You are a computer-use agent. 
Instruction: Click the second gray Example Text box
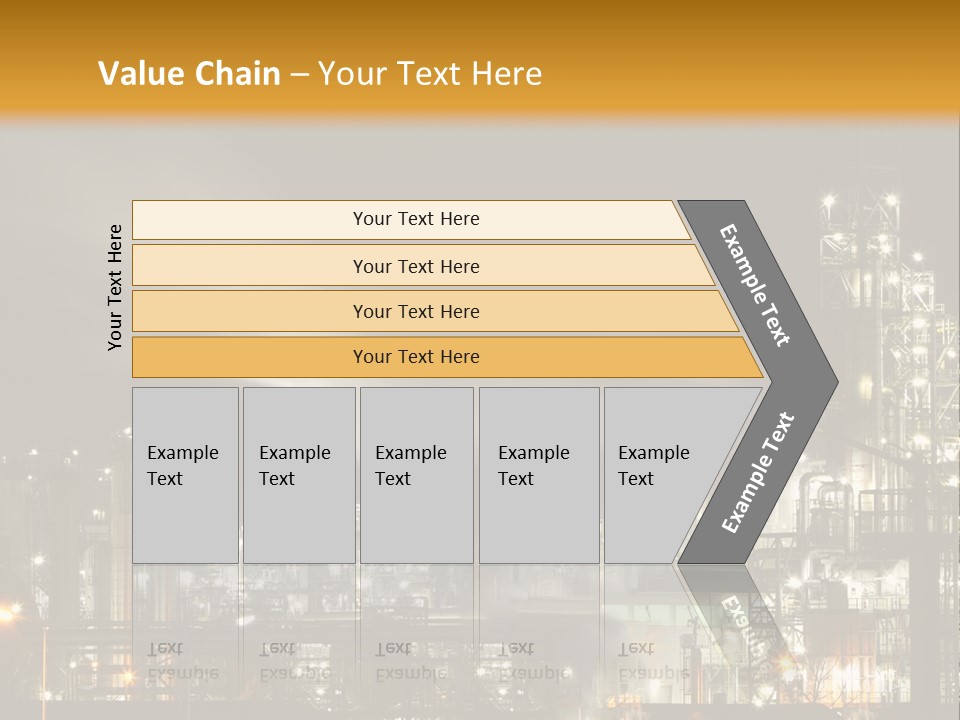(x=298, y=475)
